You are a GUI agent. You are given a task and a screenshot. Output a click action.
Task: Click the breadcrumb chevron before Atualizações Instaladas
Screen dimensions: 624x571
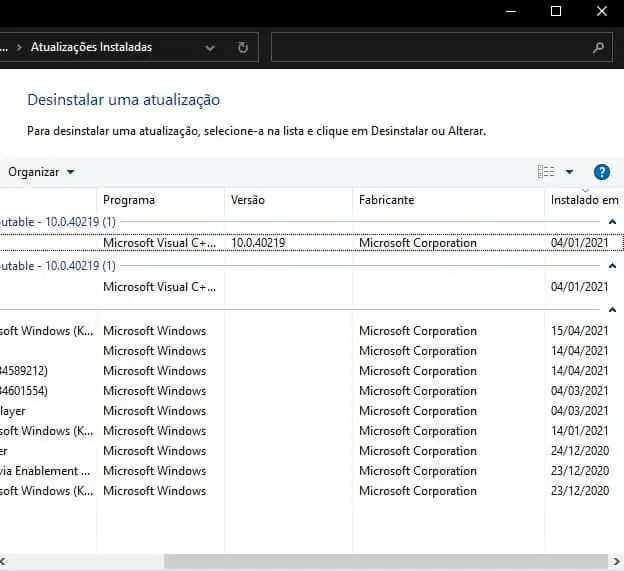(19, 47)
